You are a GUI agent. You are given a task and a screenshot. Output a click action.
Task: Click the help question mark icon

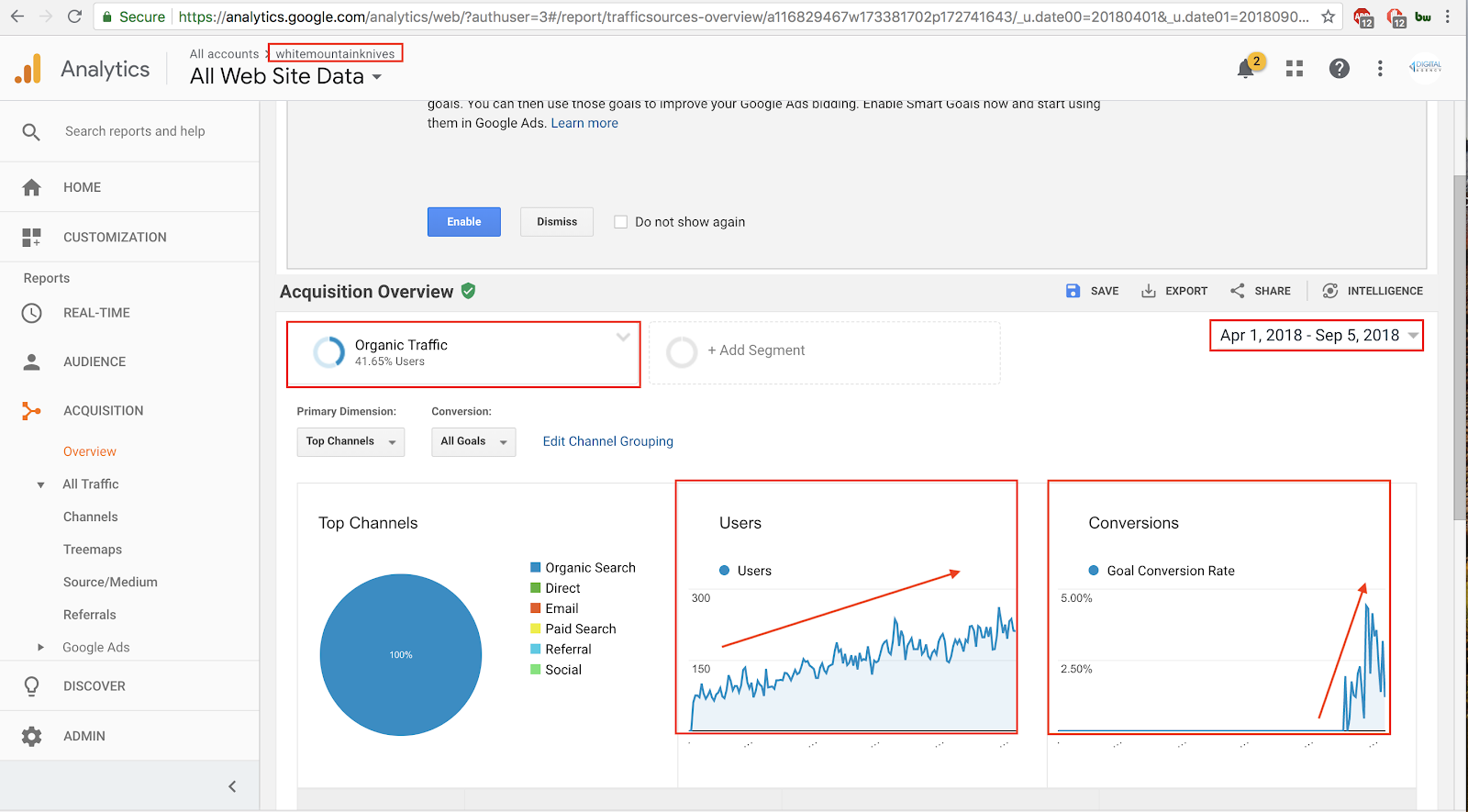[x=1339, y=69]
